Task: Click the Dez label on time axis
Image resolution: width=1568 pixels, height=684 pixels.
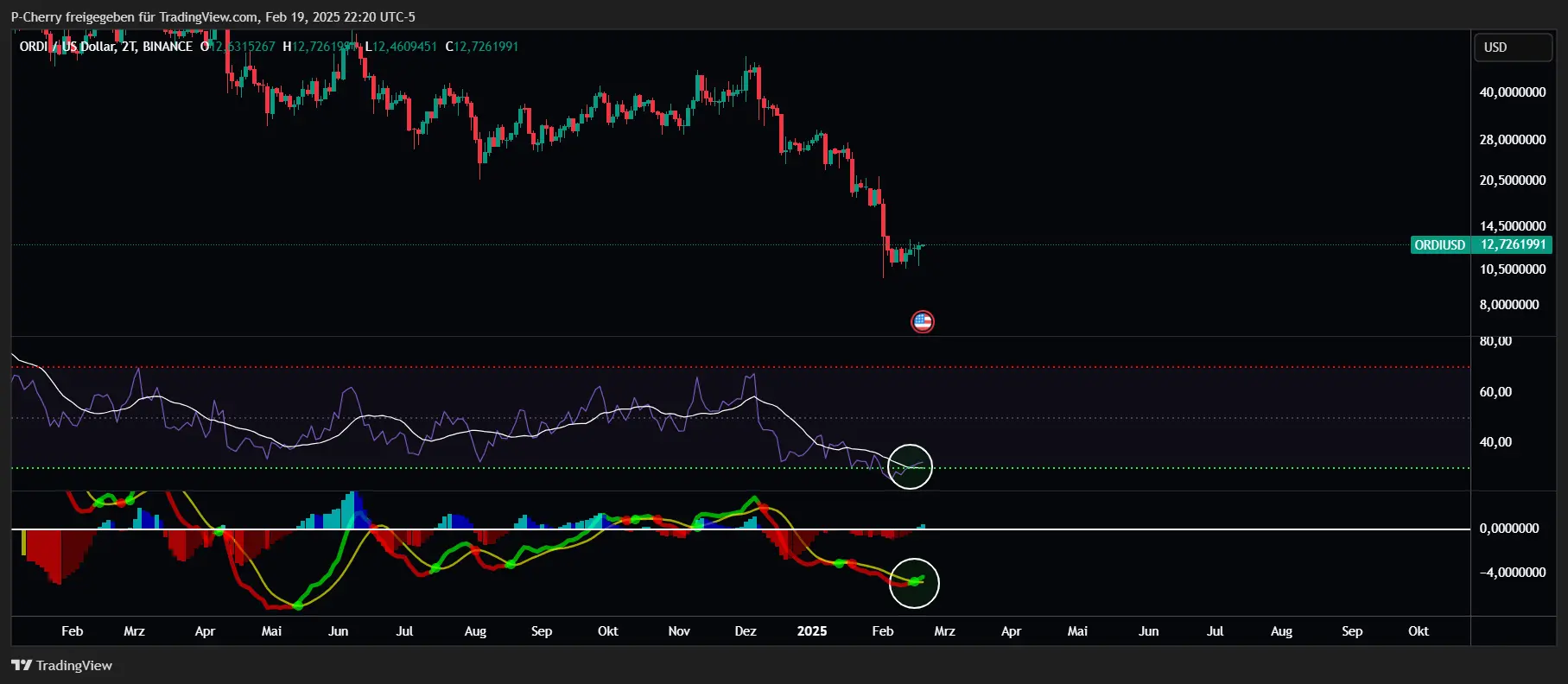Action: pos(746,631)
